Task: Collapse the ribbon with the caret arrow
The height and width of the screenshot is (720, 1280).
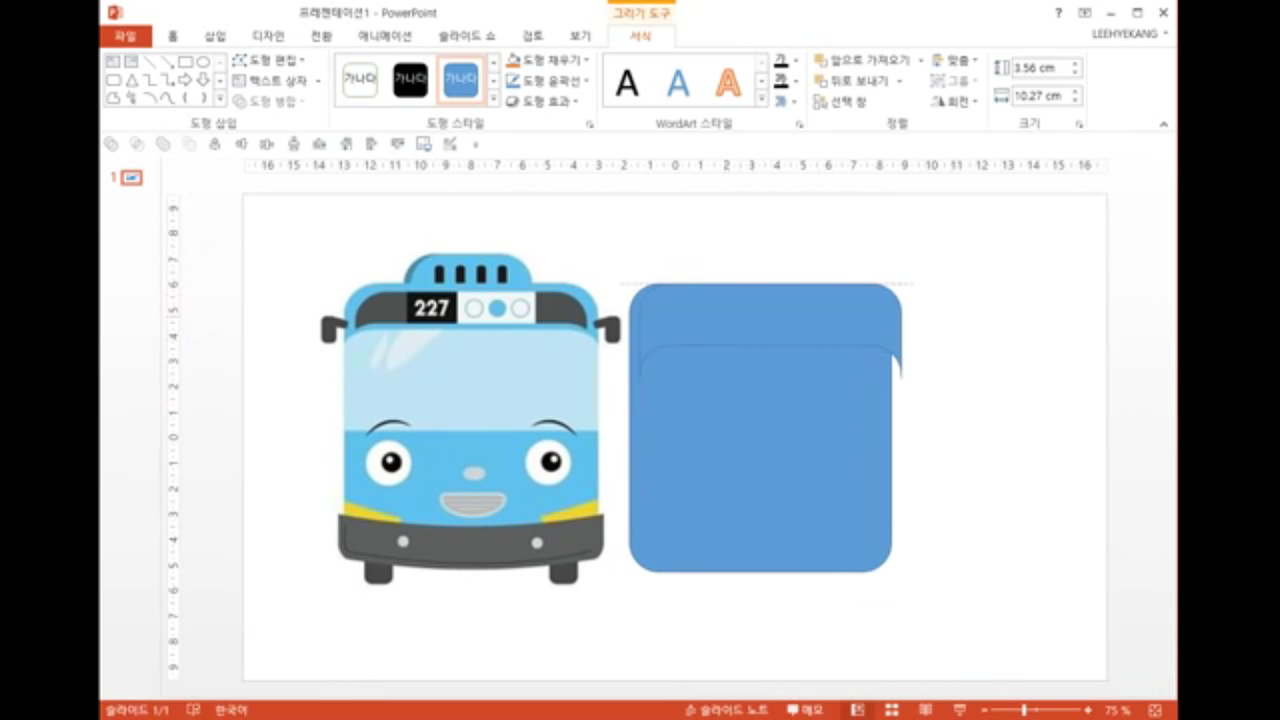Action: pos(1163,124)
